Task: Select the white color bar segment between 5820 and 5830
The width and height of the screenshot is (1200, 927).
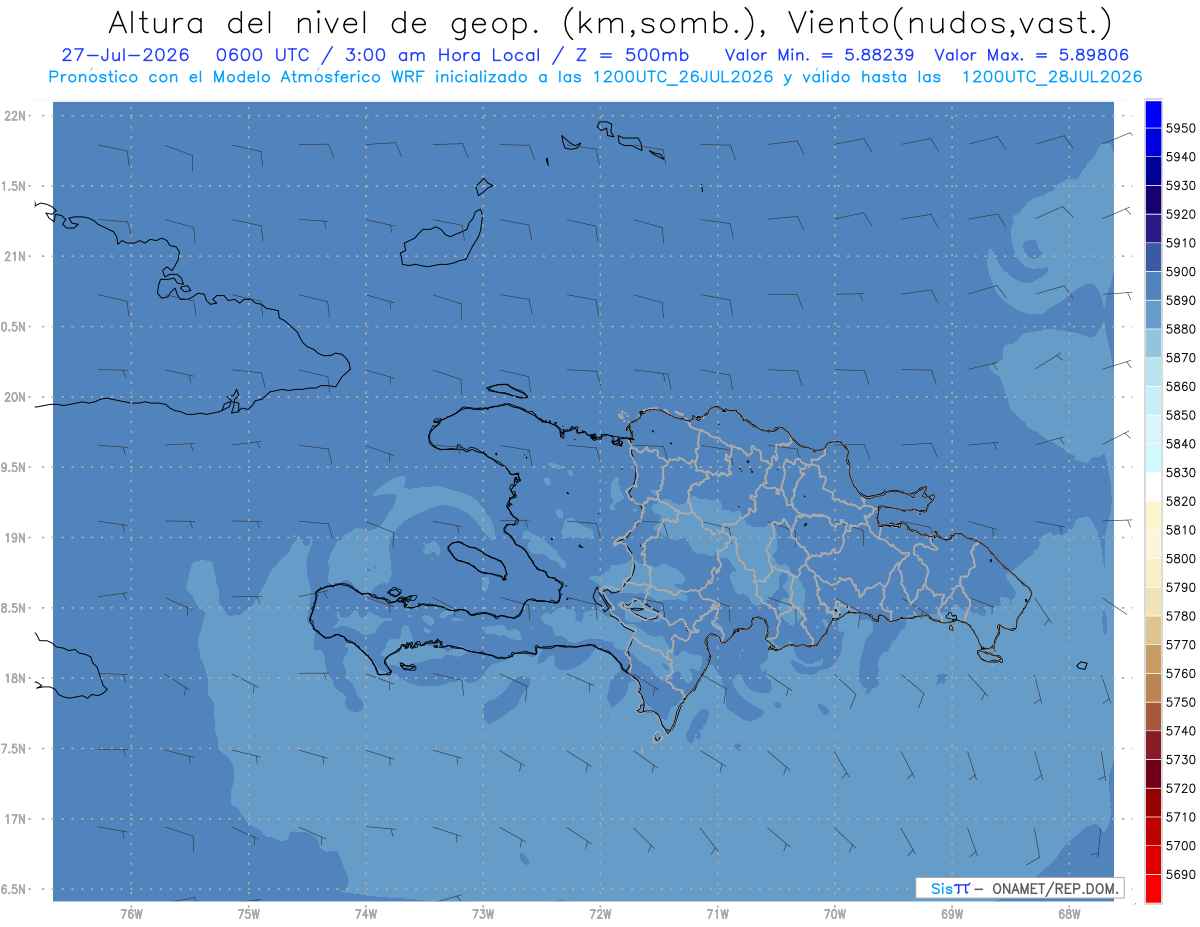Action: [1153, 487]
